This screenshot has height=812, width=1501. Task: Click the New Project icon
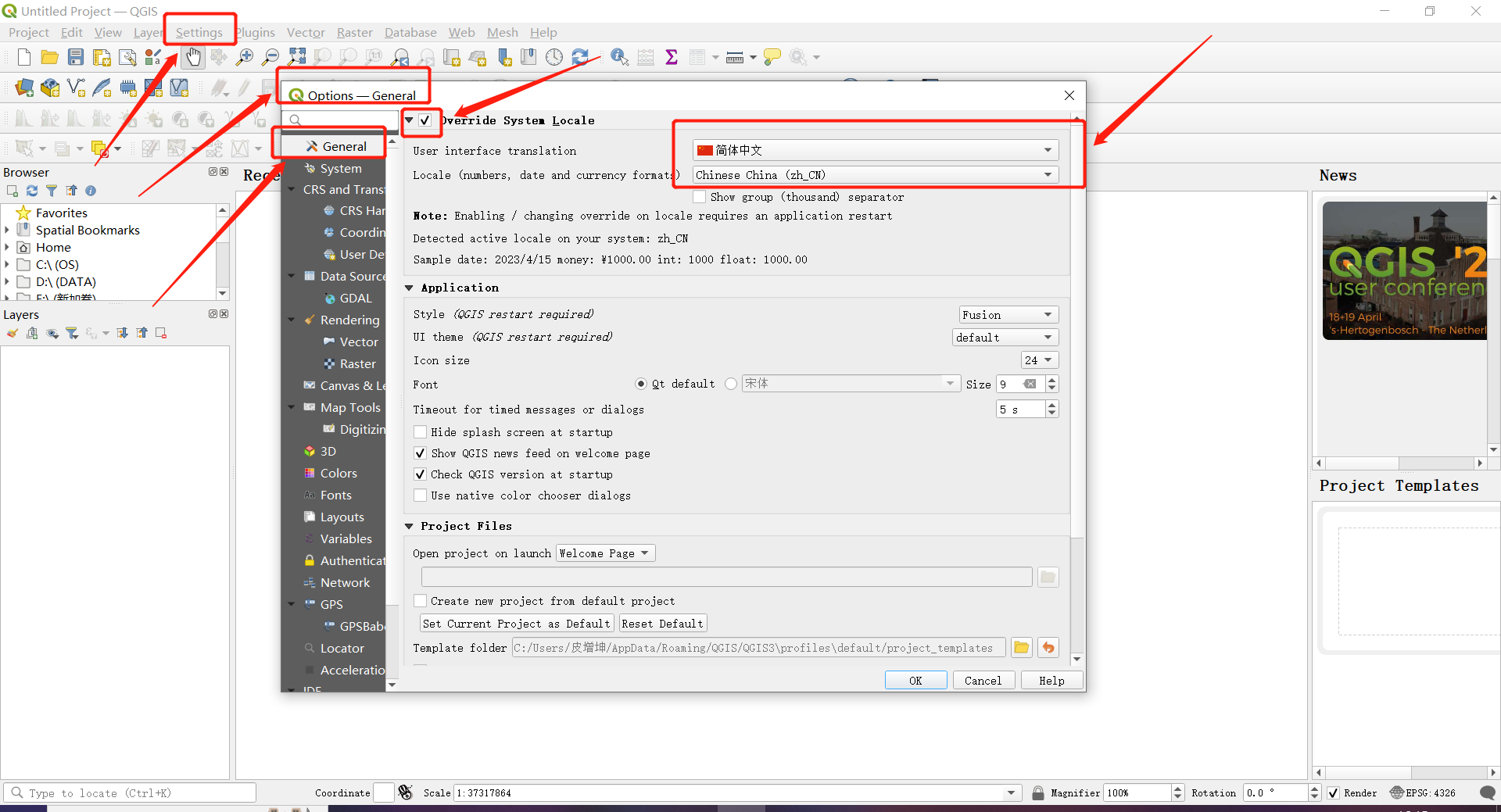point(24,57)
